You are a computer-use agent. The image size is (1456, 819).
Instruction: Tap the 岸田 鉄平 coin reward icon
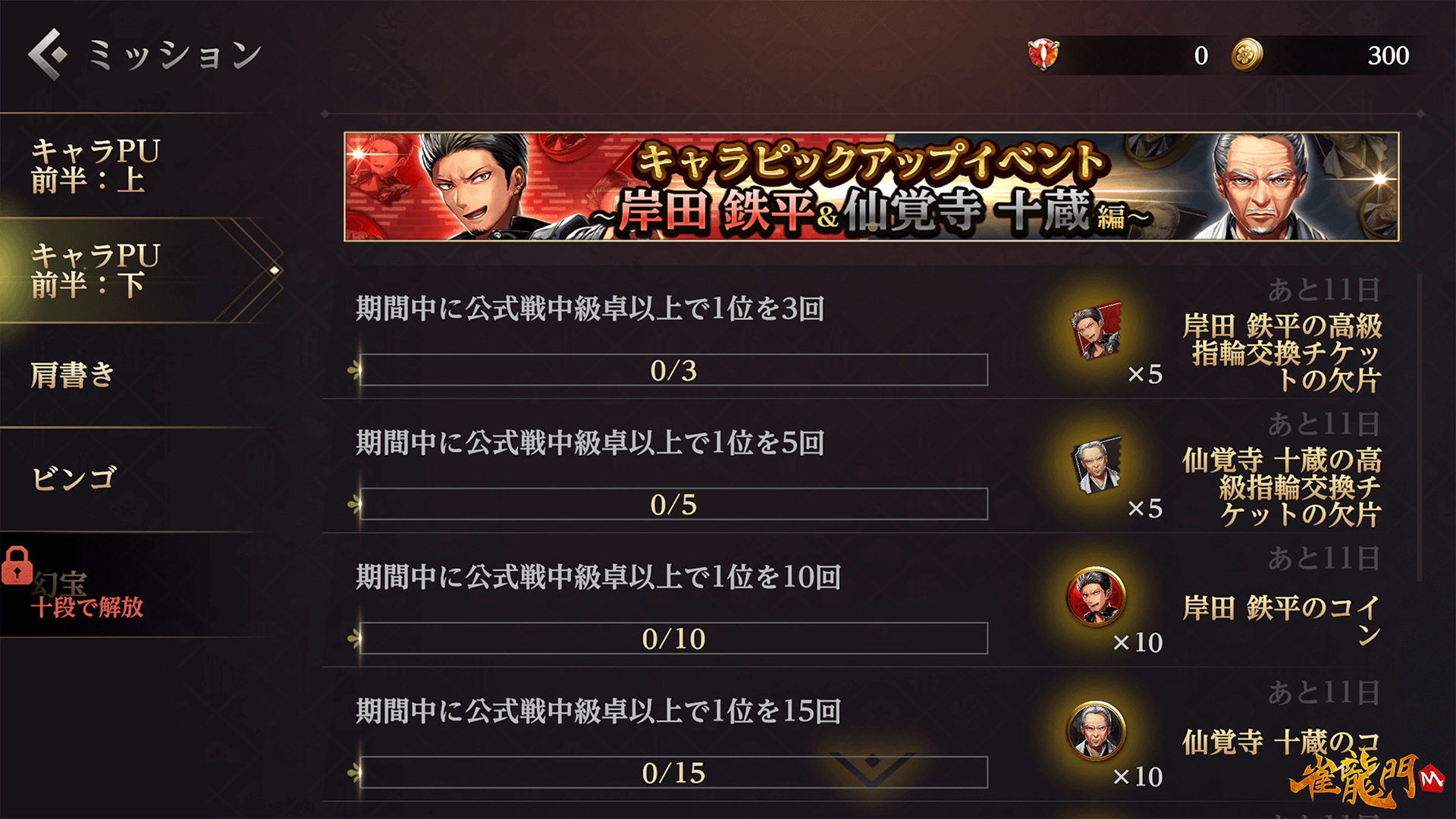[1096, 596]
